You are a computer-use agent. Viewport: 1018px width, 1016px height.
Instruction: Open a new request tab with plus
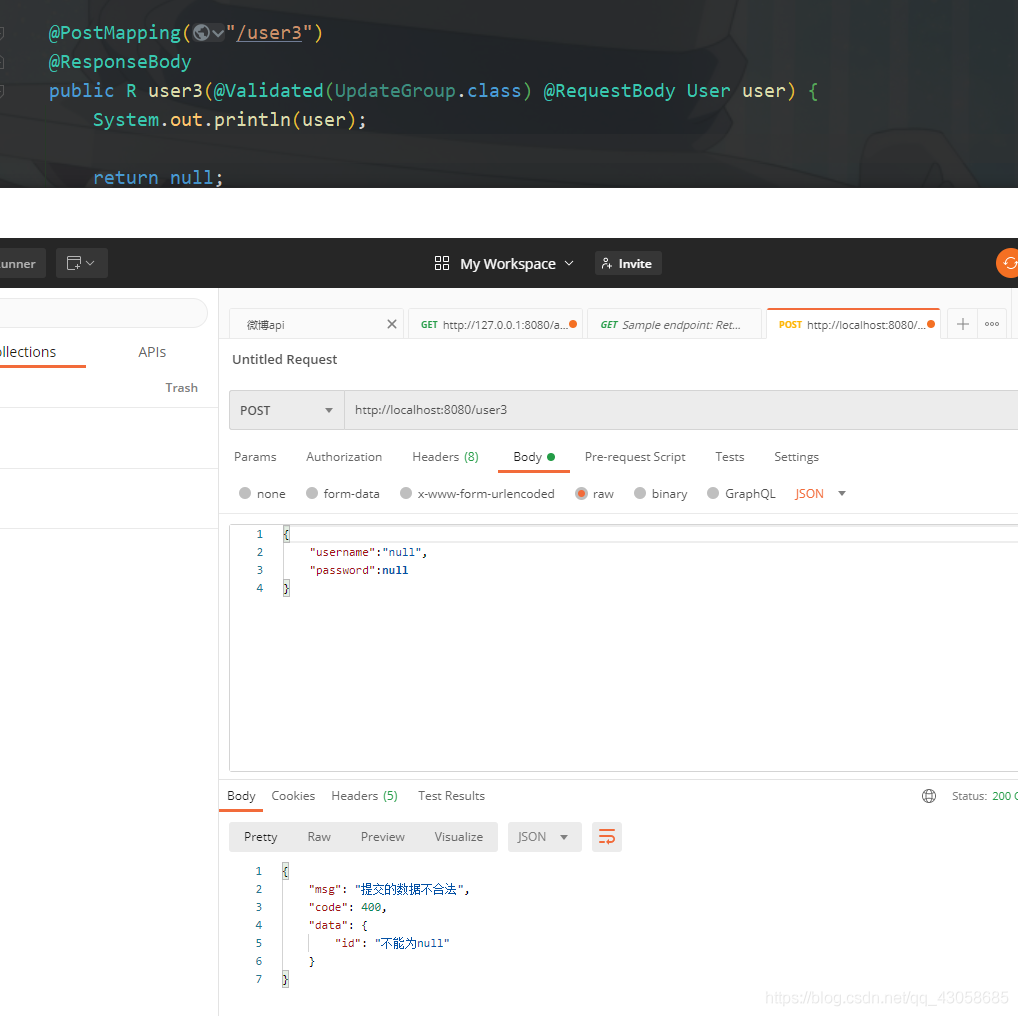click(x=962, y=324)
